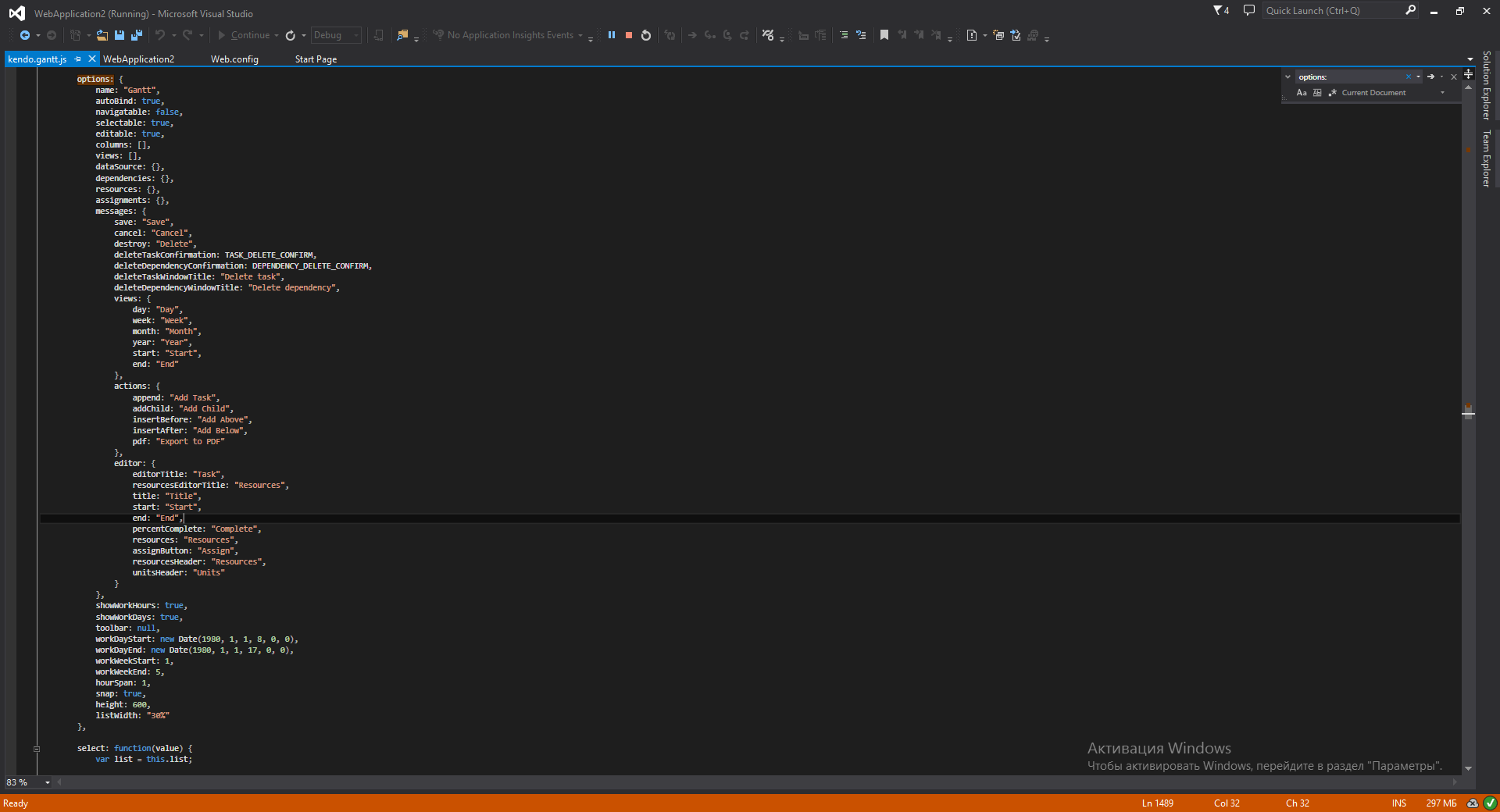The width and height of the screenshot is (1500, 812).
Task: Click the vertical scrollbar up arrow
Action: [x=1469, y=87]
